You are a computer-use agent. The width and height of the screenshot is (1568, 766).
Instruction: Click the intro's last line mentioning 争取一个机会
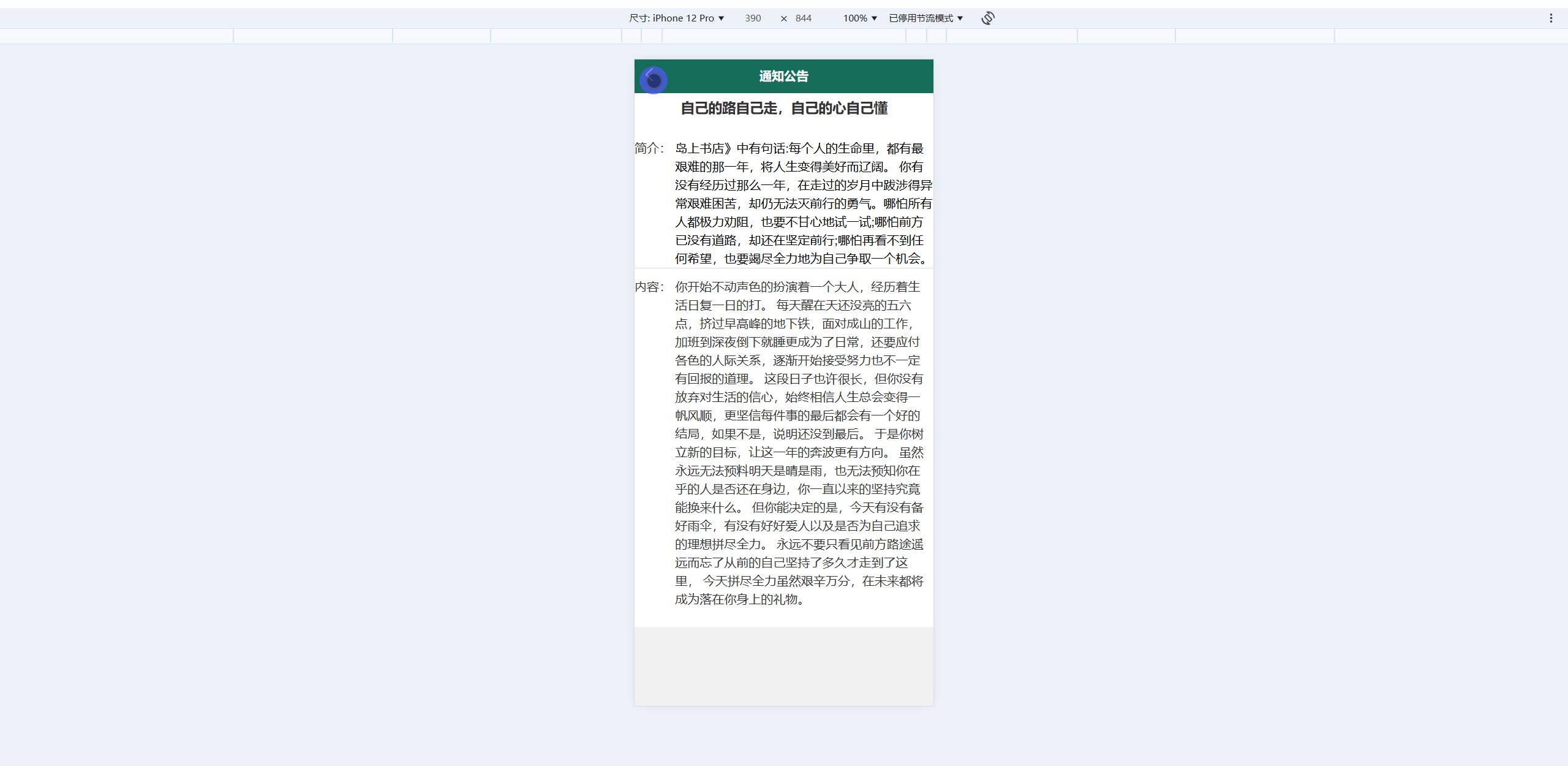801,259
